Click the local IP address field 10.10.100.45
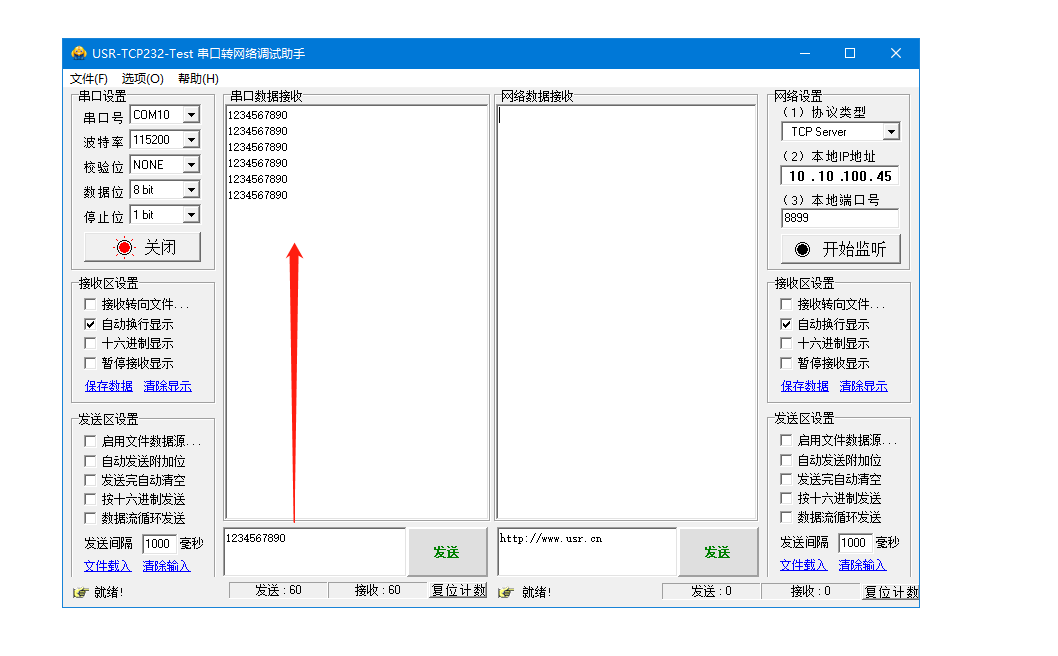The image size is (1058, 656). 840,176
